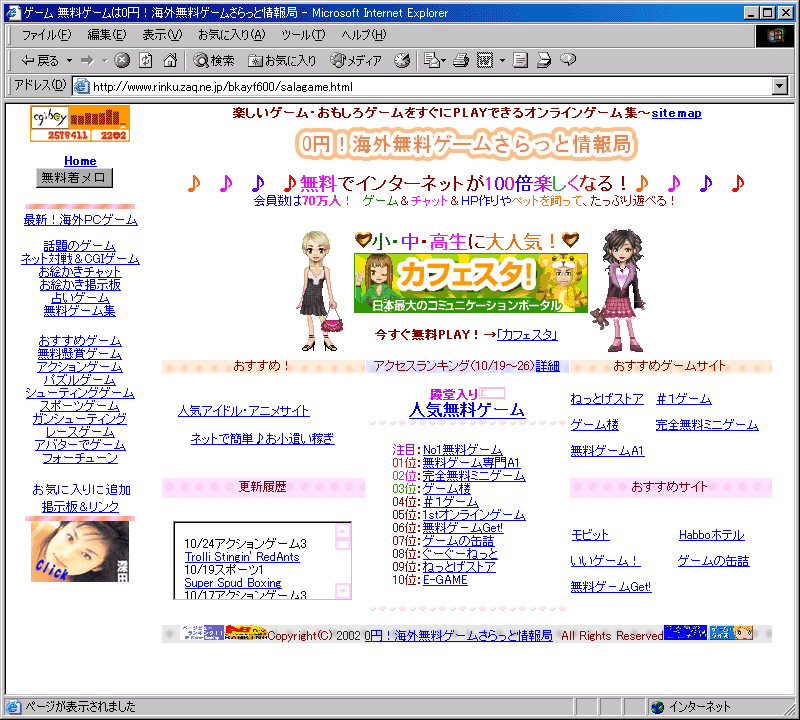This screenshot has width=800, height=720.
Task: Open the Favorites (お気に入り) toolbar button
Action: (x=282, y=61)
